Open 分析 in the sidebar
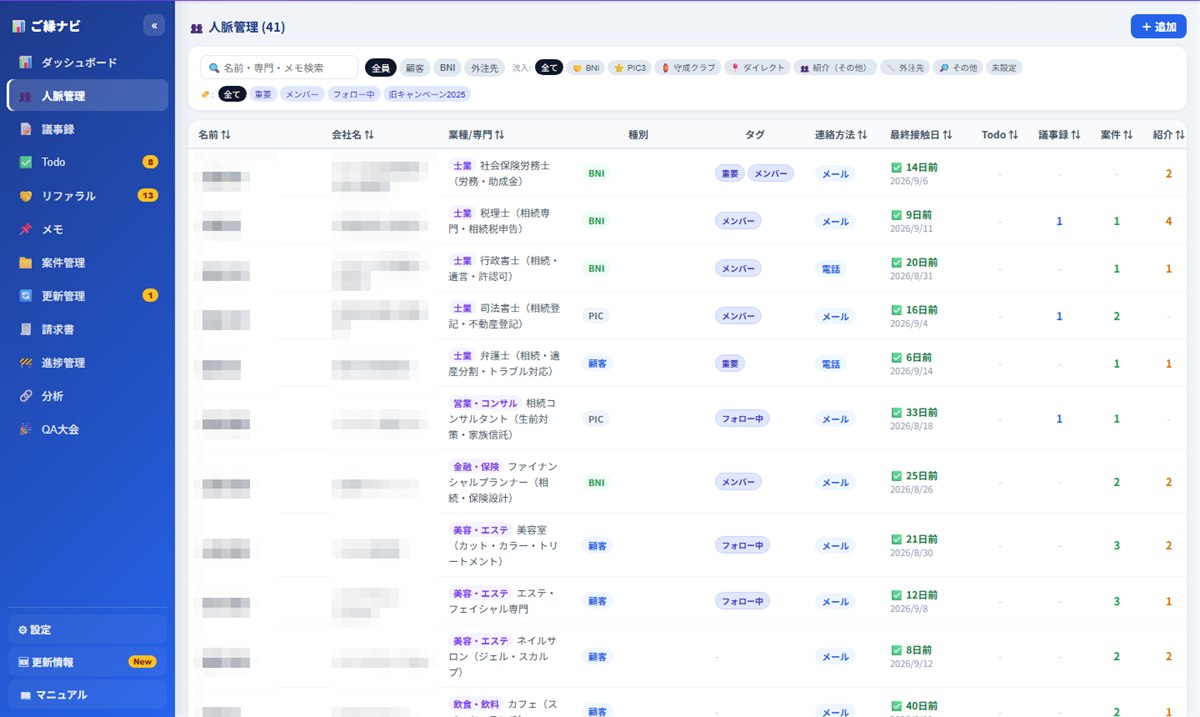The image size is (1200, 717). 87,396
